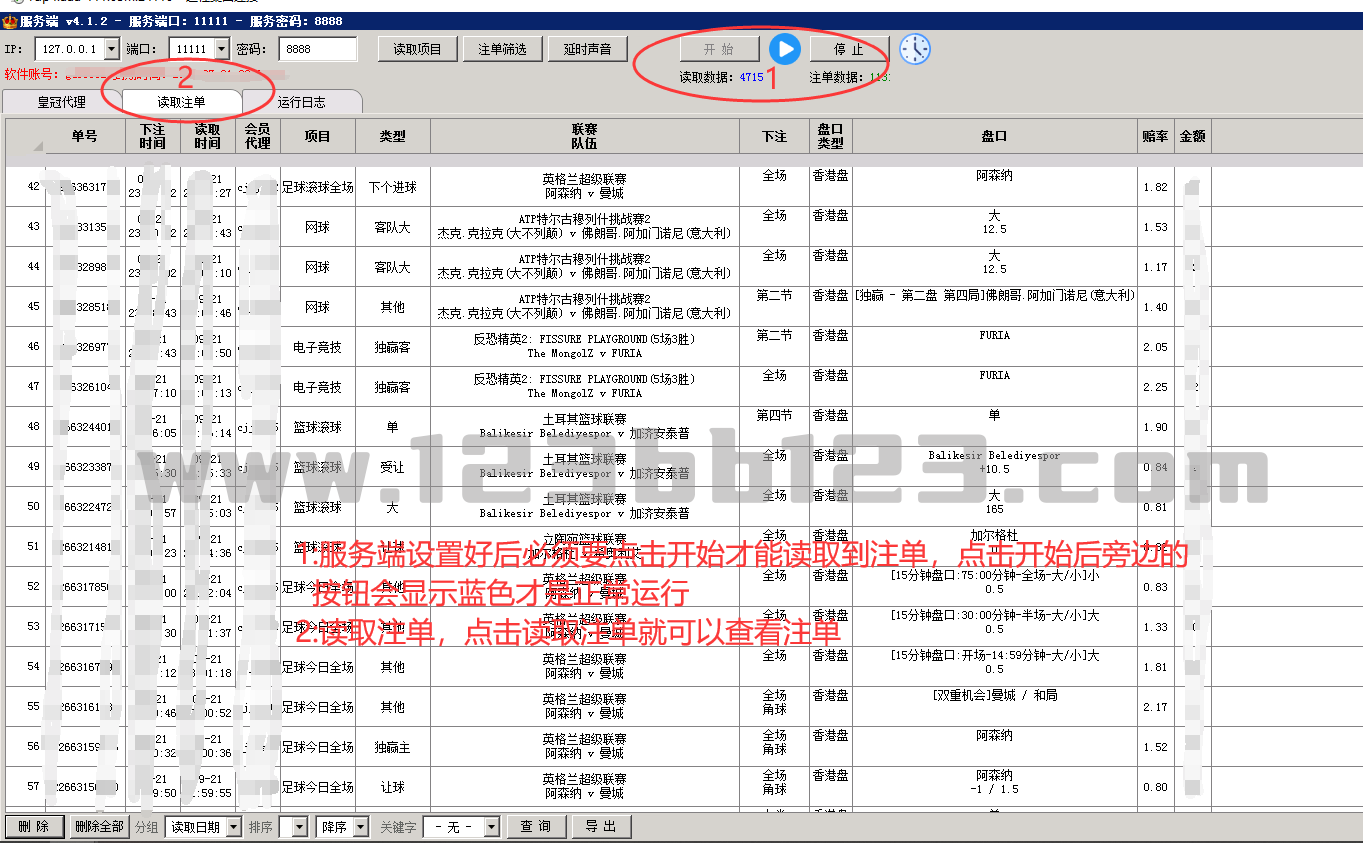The width and height of the screenshot is (1363, 843).
Task: Expand the 降序 sort order dropdown
Action: click(360, 827)
